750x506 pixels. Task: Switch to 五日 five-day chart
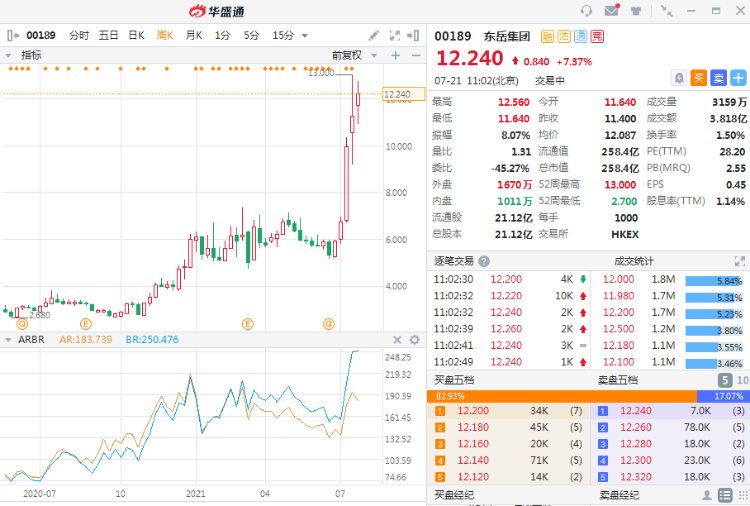point(108,35)
